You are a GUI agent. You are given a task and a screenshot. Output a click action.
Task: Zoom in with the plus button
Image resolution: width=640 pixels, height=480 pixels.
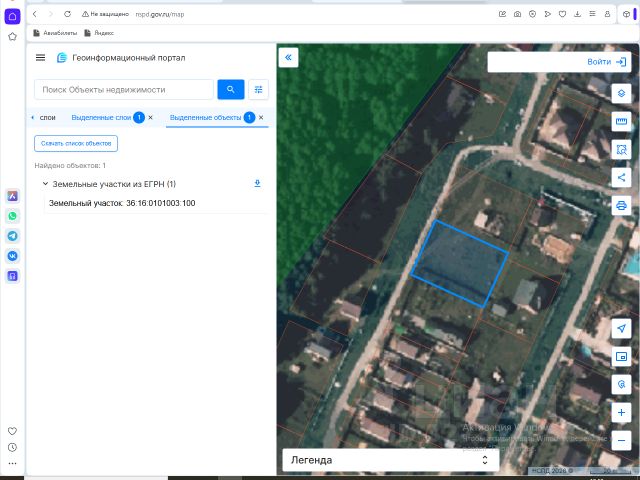pos(621,412)
